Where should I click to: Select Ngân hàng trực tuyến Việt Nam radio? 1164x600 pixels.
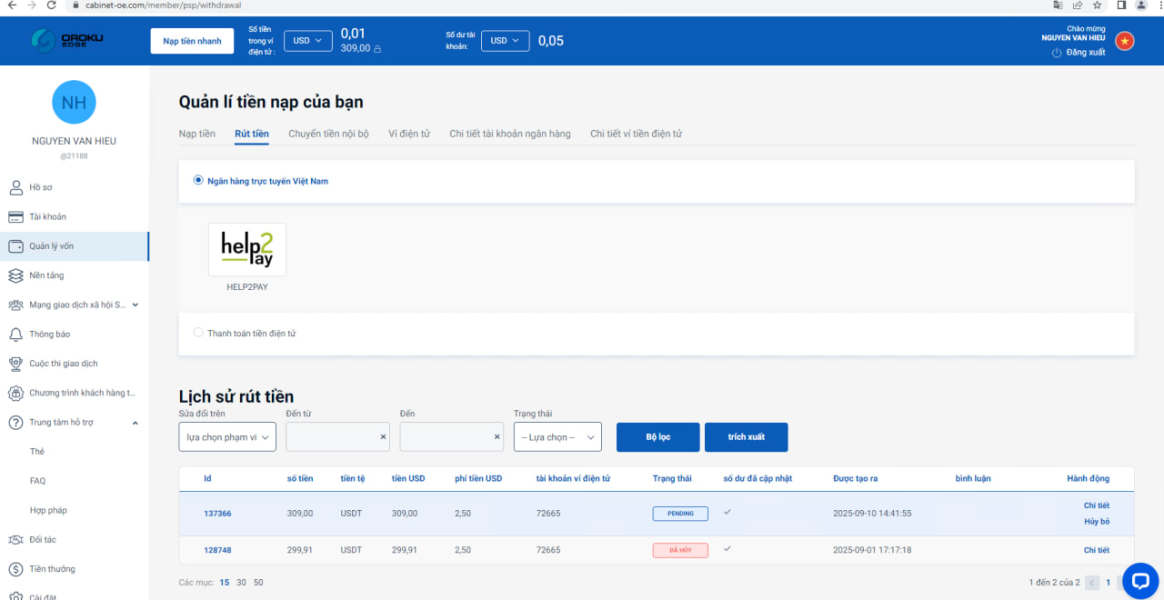pyautogui.click(x=198, y=181)
